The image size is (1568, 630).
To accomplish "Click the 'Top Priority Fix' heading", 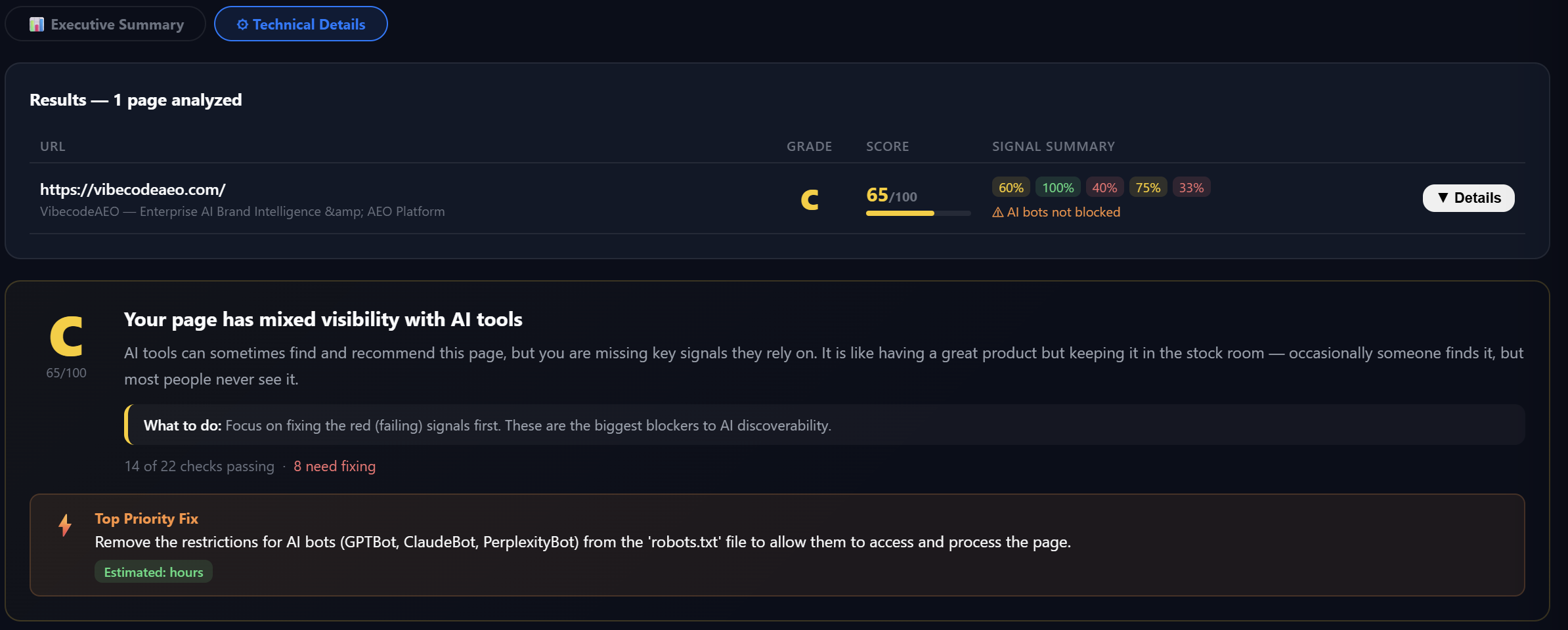I will tap(146, 518).
